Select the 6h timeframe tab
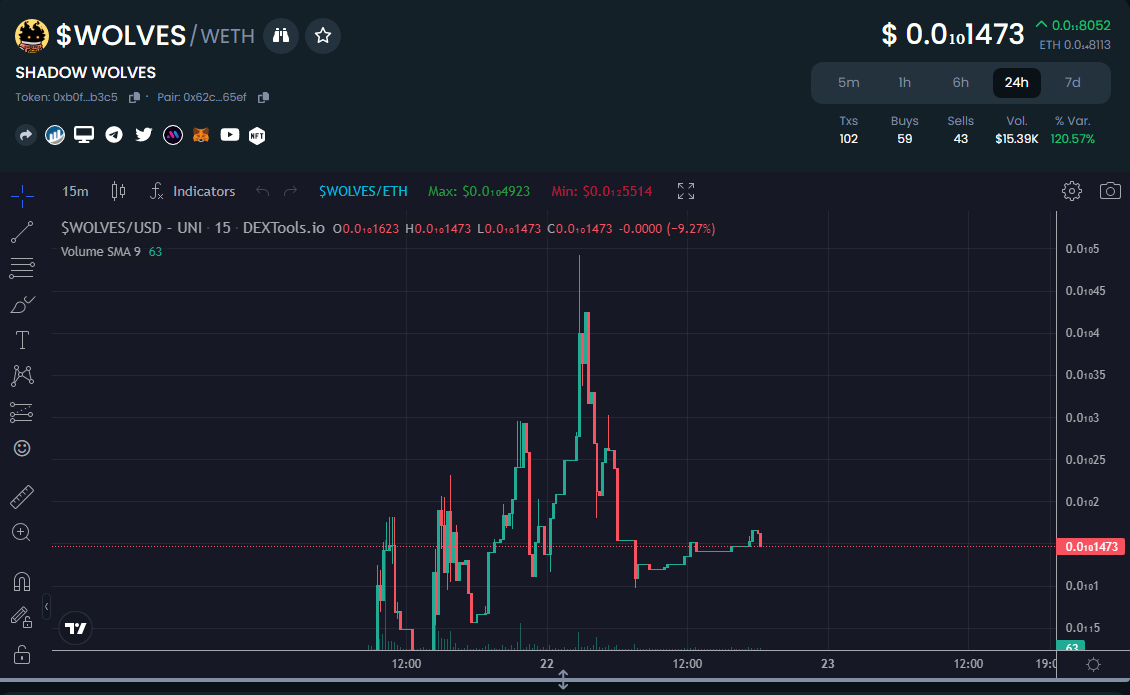 [961, 83]
